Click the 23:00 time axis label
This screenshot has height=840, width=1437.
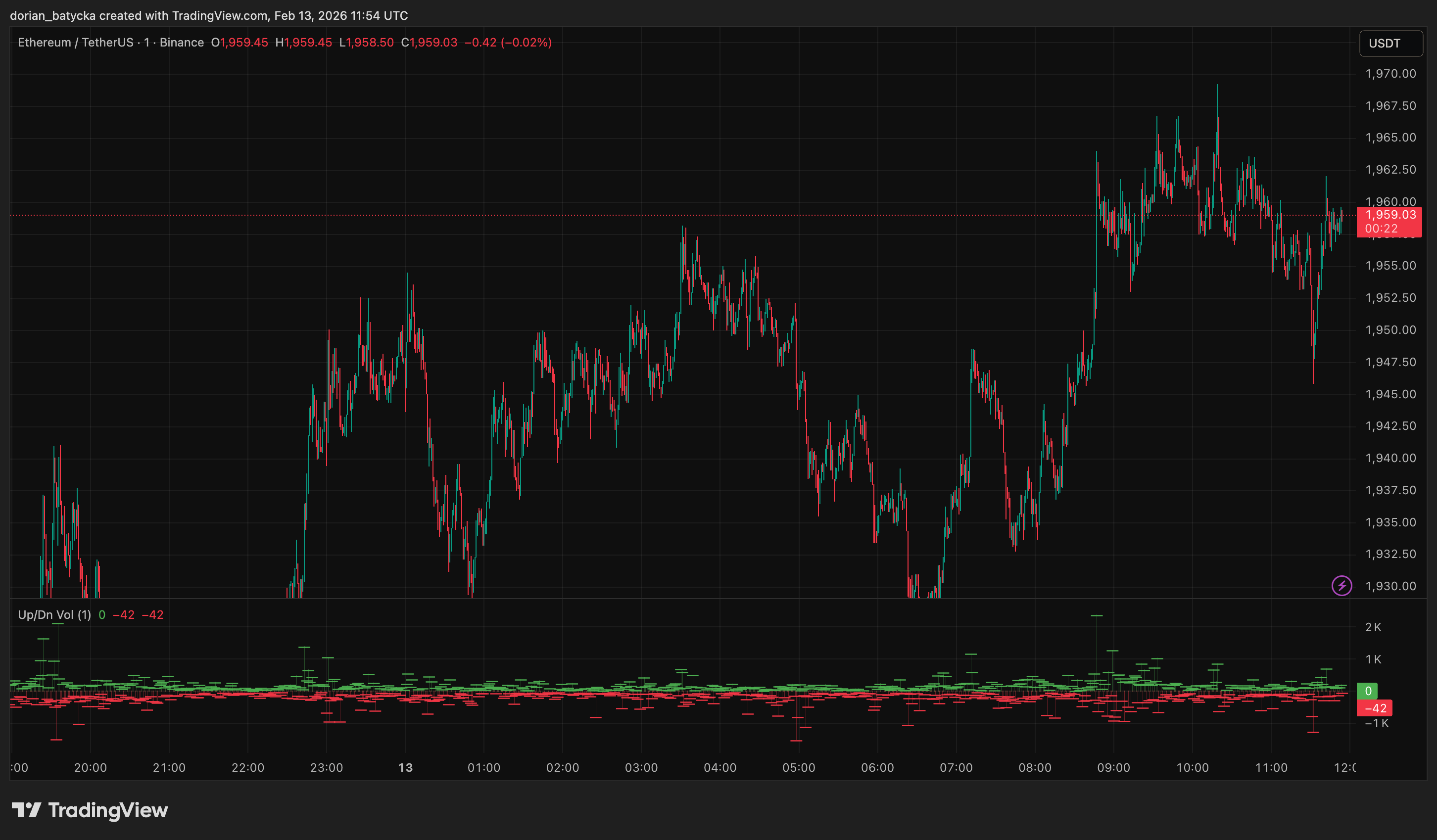tap(326, 768)
